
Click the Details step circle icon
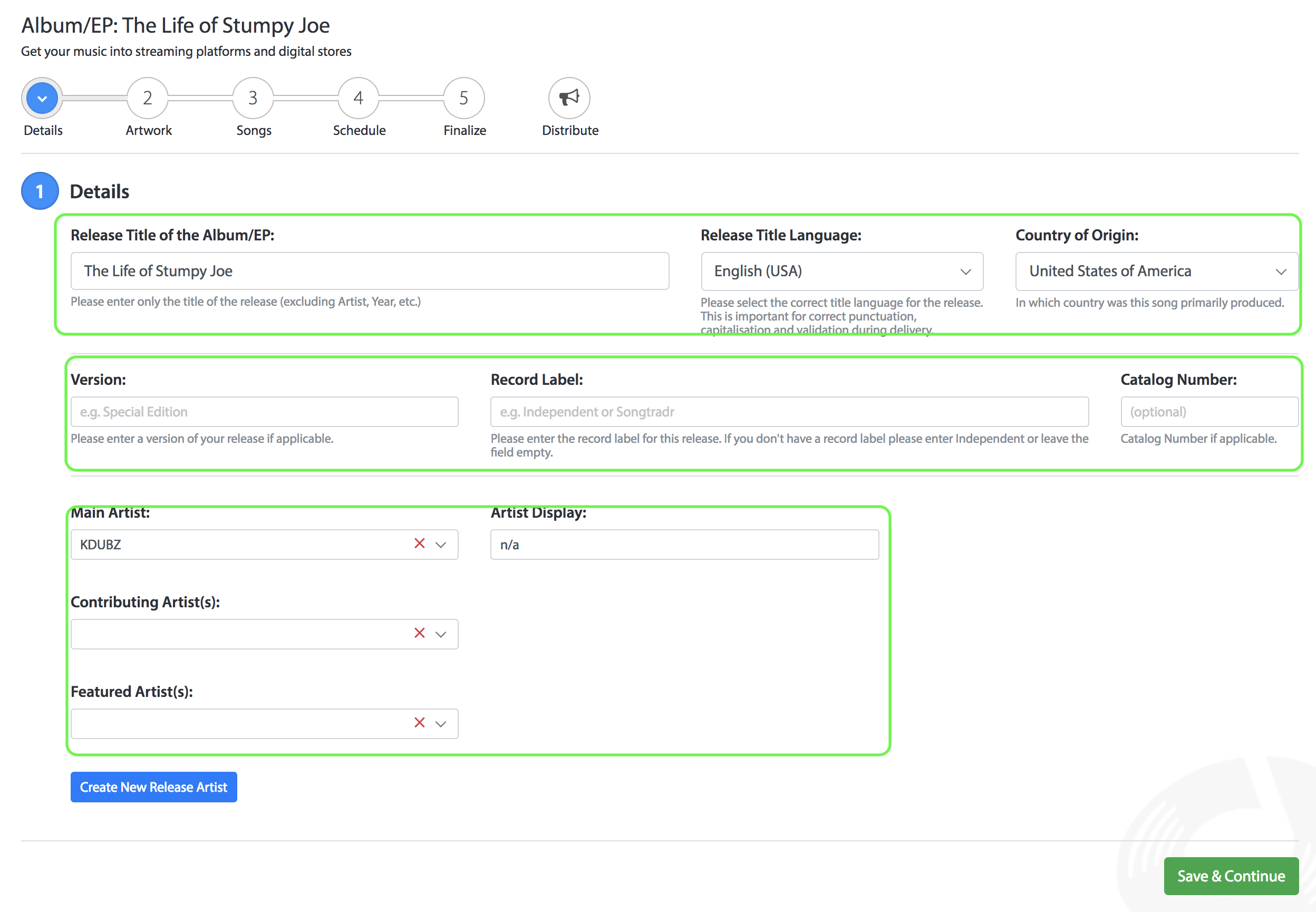(42, 98)
